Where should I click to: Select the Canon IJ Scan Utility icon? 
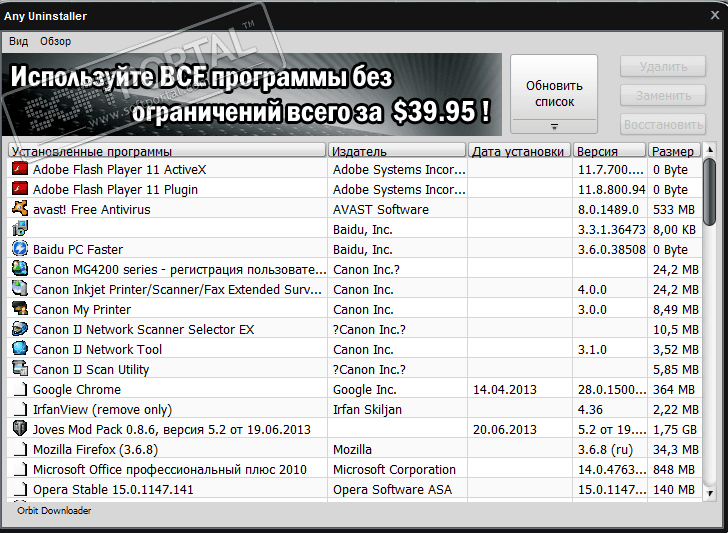20,369
